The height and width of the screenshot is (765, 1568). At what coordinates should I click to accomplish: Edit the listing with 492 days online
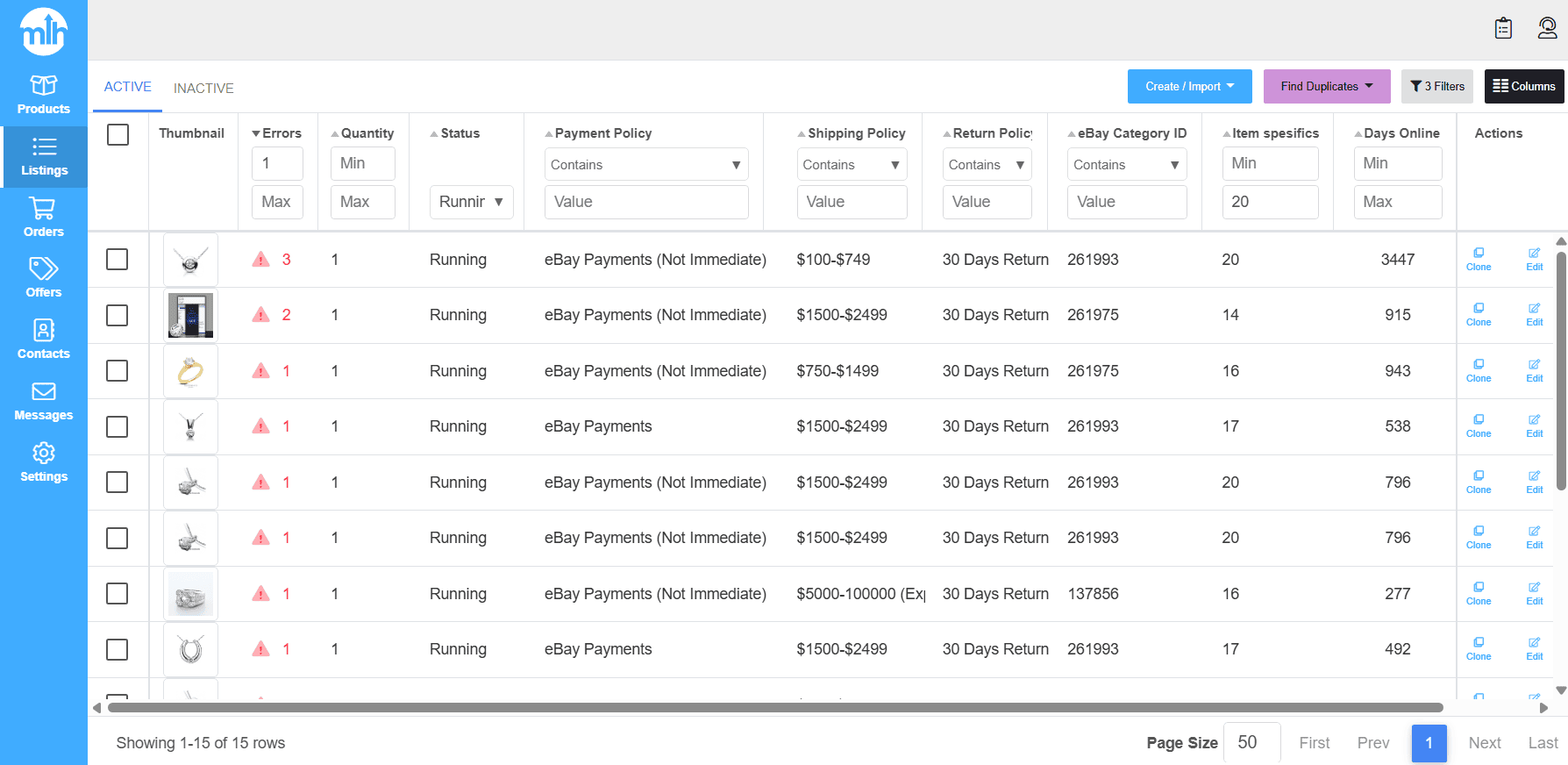point(1535,649)
